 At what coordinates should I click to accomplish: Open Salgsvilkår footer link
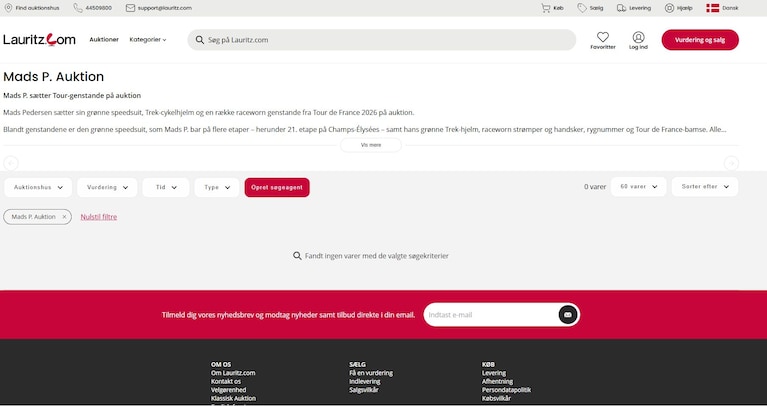click(x=363, y=390)
